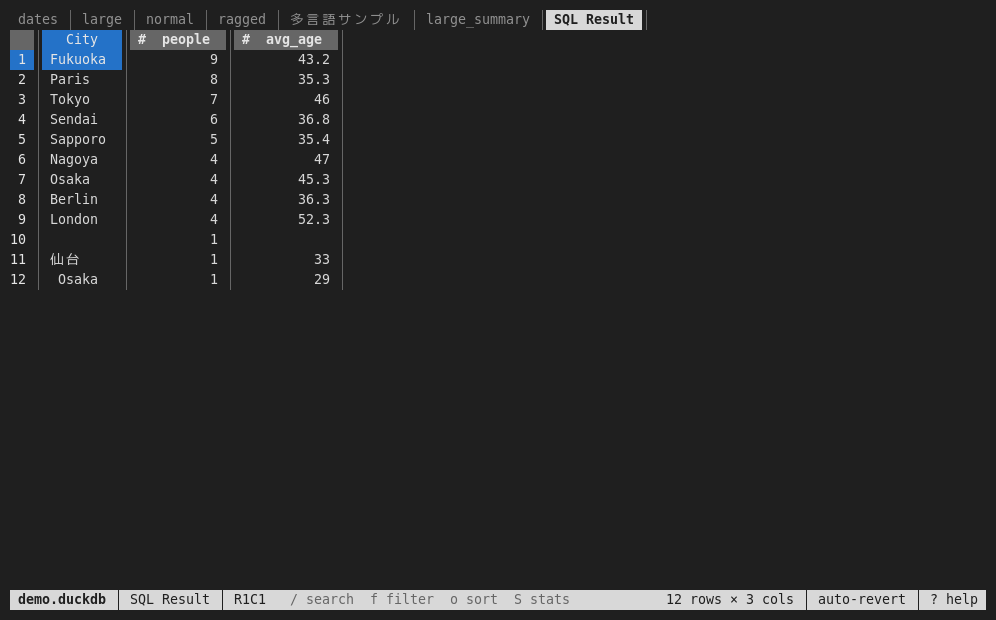Switch to the dates tab
Viewport: 996px width, 620px height.
click(x=37, y=20)
